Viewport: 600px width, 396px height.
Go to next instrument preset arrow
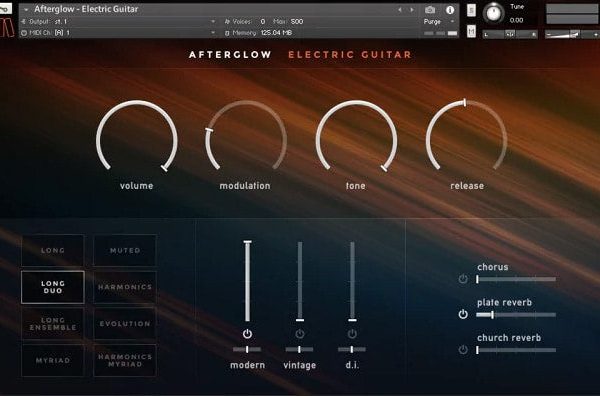412,10
